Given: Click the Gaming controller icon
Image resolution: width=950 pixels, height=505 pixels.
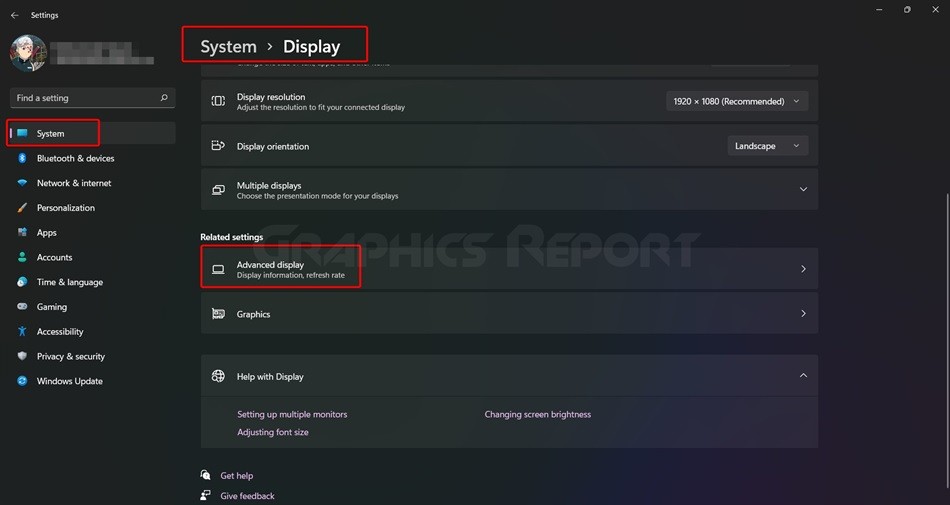Looking at the screenshot, I should coord(22,307).
